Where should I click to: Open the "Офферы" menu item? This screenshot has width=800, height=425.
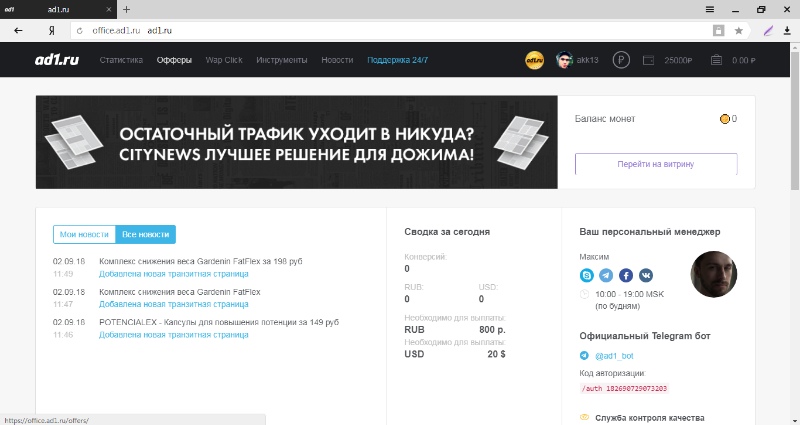(174, 60)
